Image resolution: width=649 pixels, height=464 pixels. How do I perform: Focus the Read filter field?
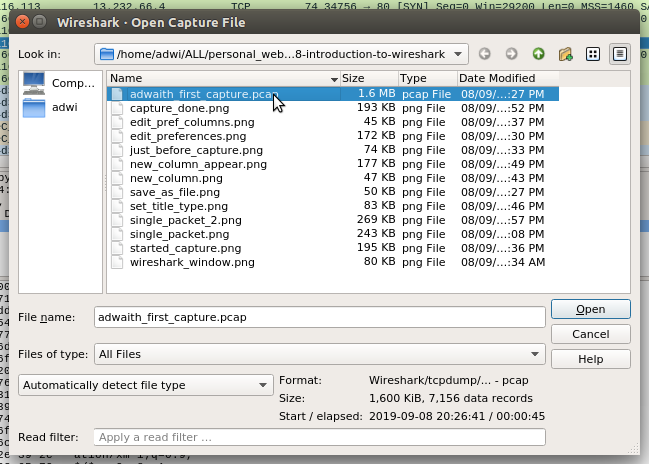[x=320, y=437]
